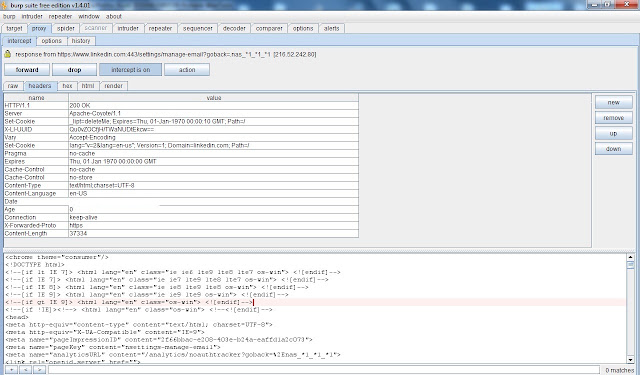The width and height of the screenshot is (640, 375).
Task: Select the Content-Type header row
Action: (181, 185)
